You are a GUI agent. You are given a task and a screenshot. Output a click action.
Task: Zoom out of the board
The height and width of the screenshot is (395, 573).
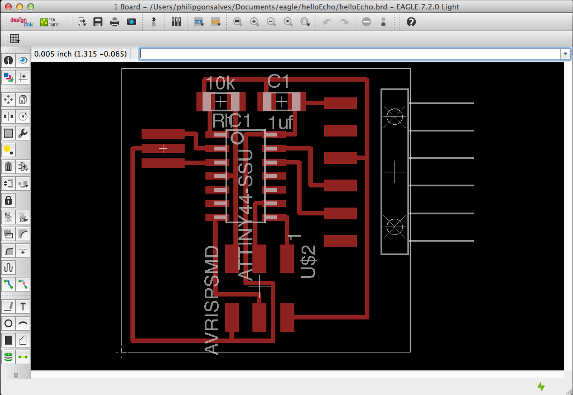click(x=271, y=22)
